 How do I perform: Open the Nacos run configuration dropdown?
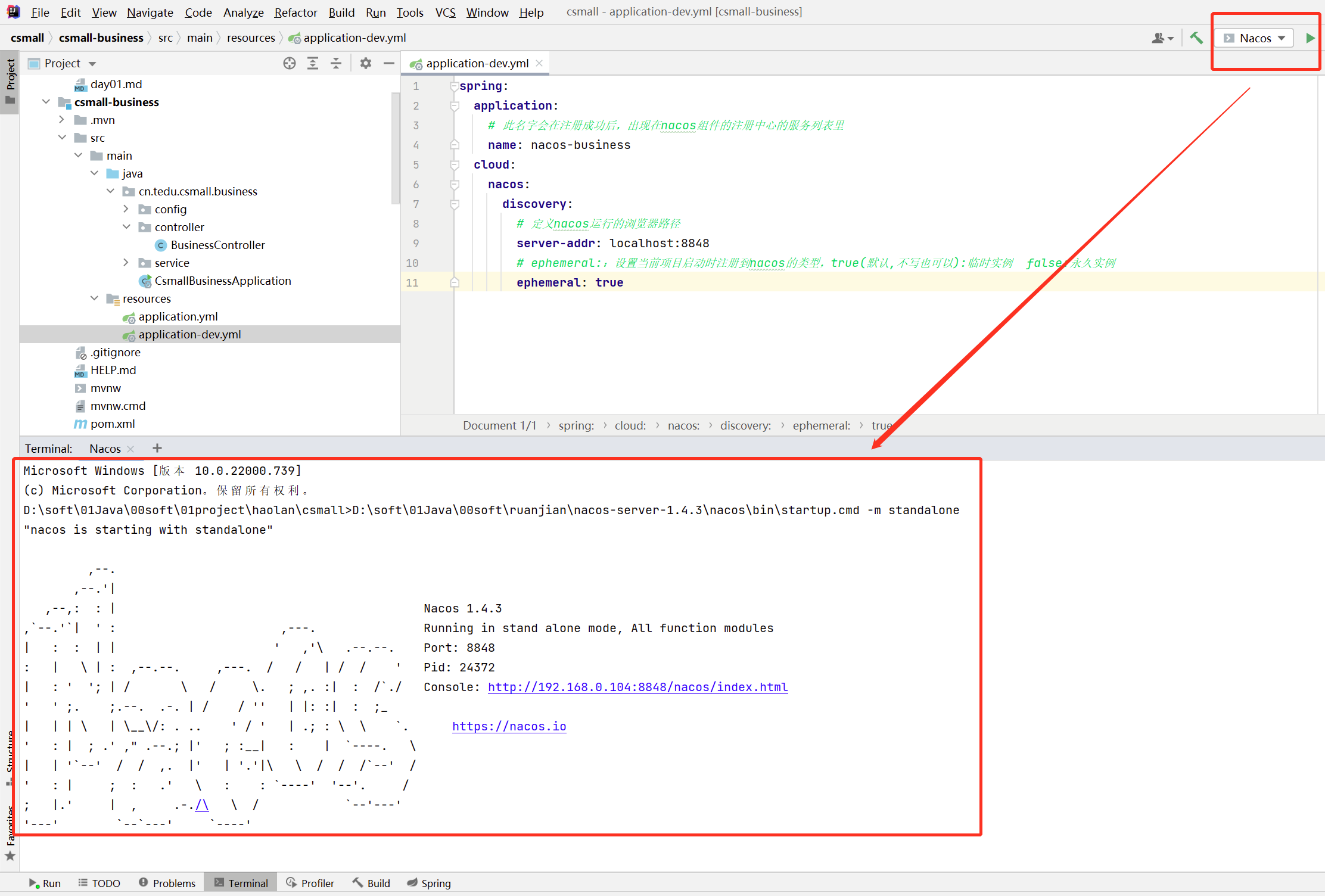[1254, 38]
